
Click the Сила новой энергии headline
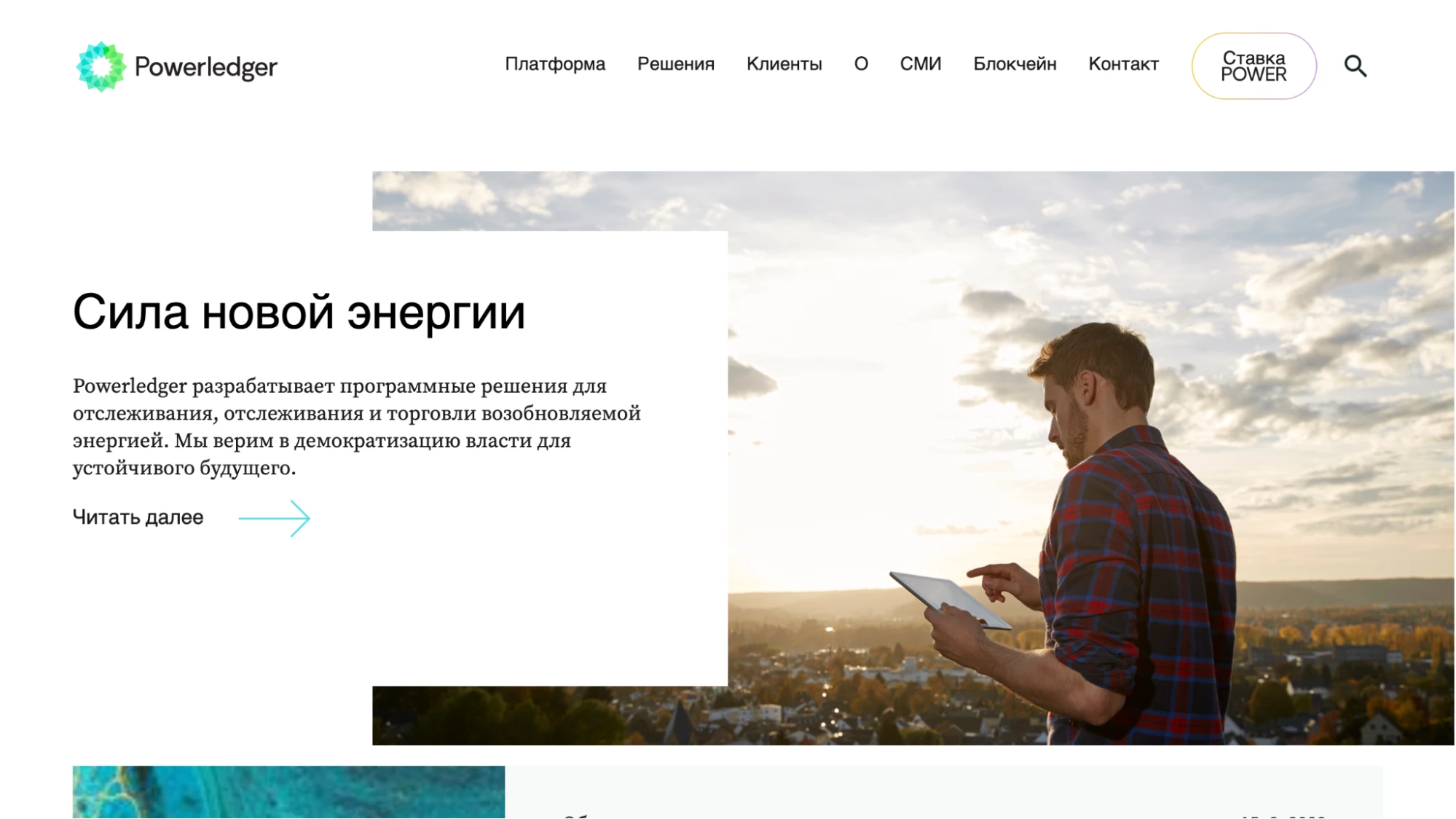click(299, 312)
